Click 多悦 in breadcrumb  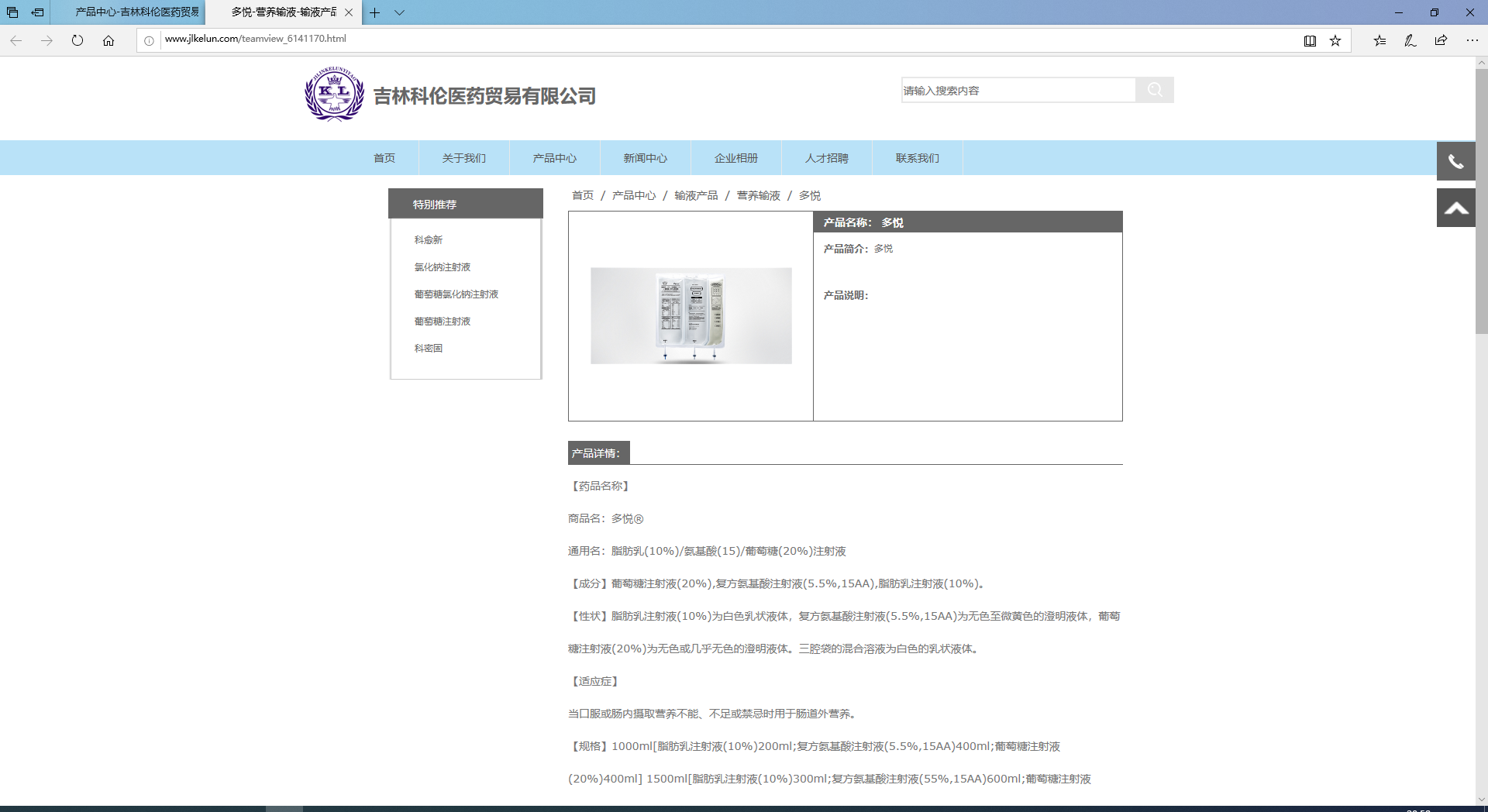point(810,195)
